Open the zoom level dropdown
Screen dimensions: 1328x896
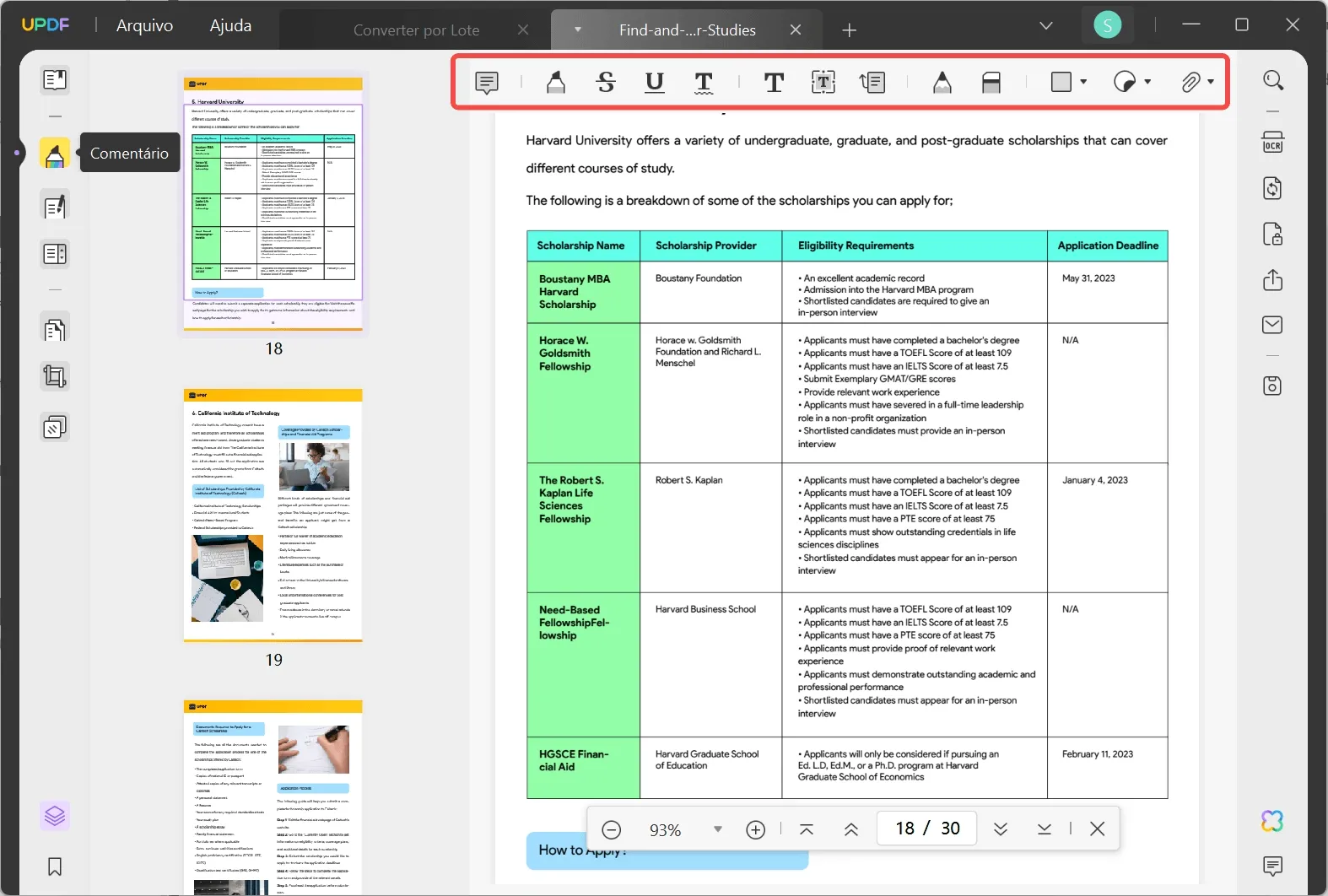tap(718, 829)
